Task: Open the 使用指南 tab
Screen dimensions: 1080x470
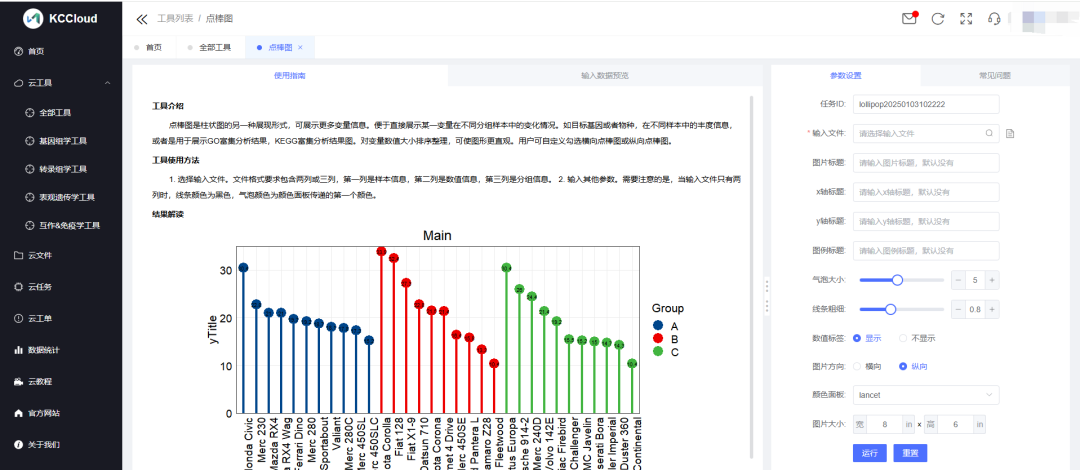Action: 290,75
